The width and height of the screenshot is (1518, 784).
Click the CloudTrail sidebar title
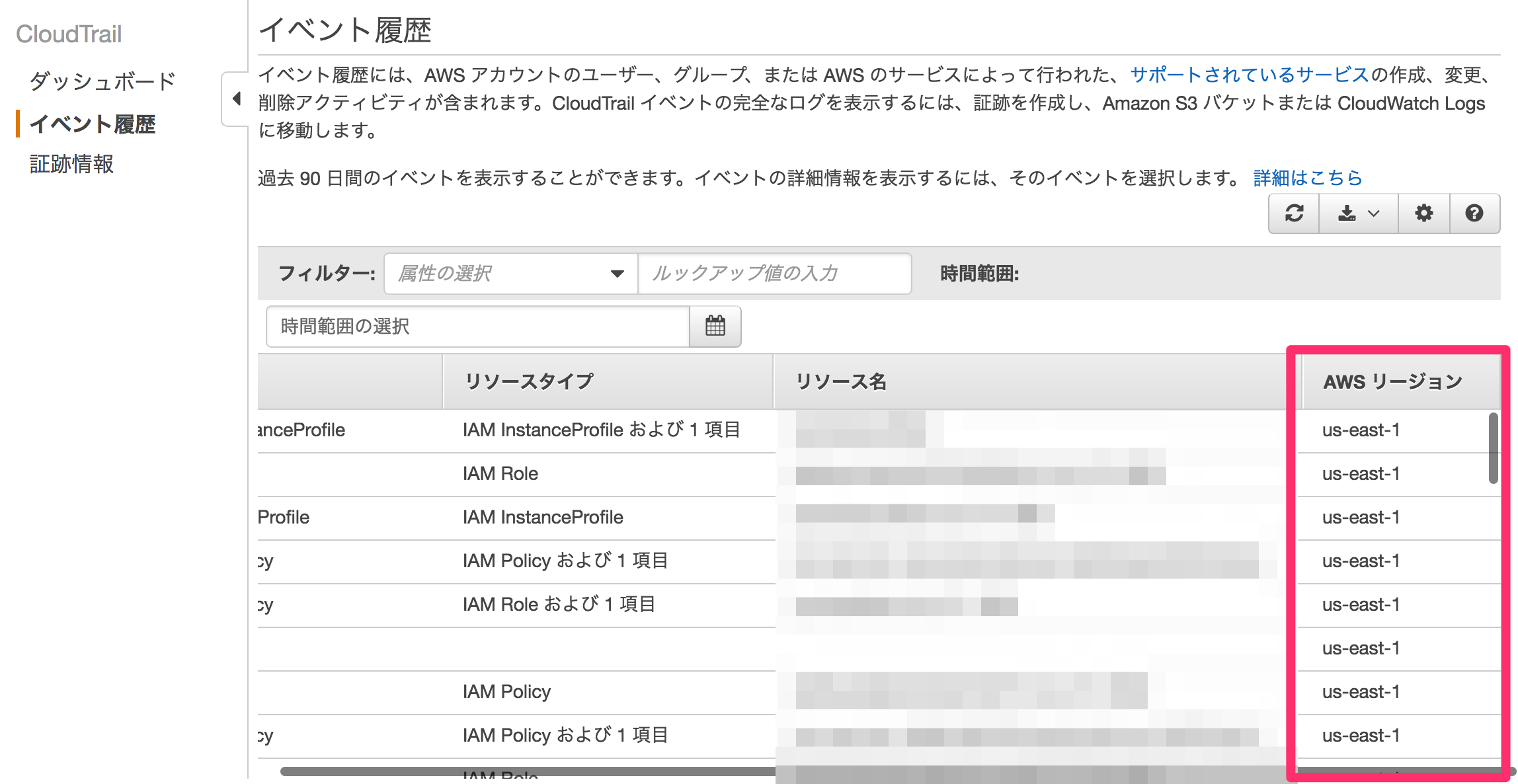(x=69, y=34)
